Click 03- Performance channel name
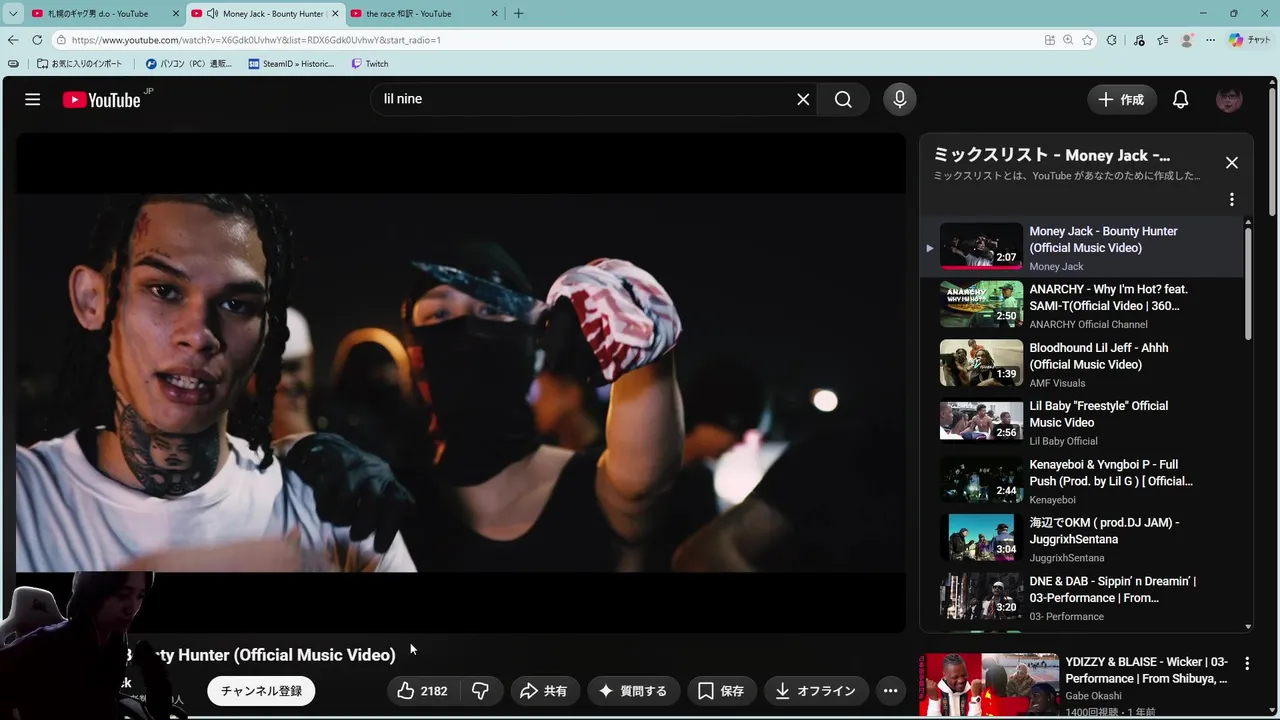The height and width of the screenshot is (720, 1280). pos(1066,616)
